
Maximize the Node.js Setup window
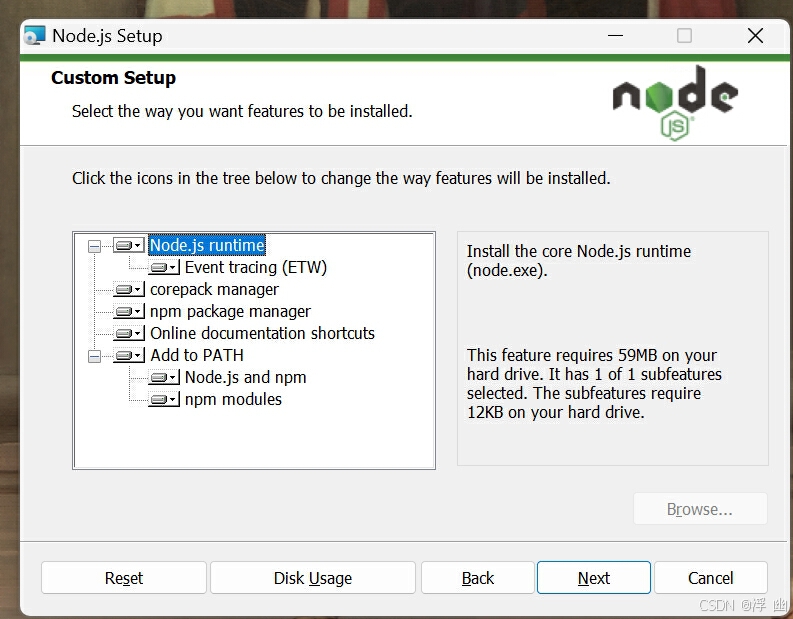(684, 35)
